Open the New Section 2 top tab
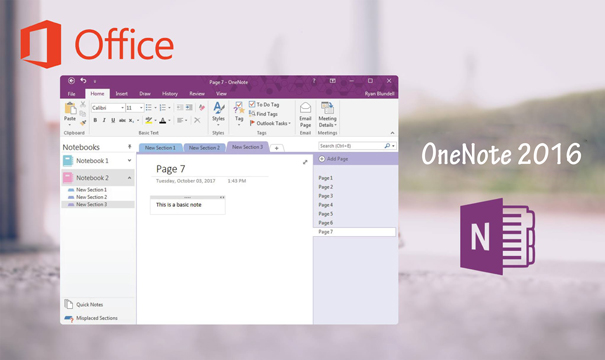 tap(204, 148)
